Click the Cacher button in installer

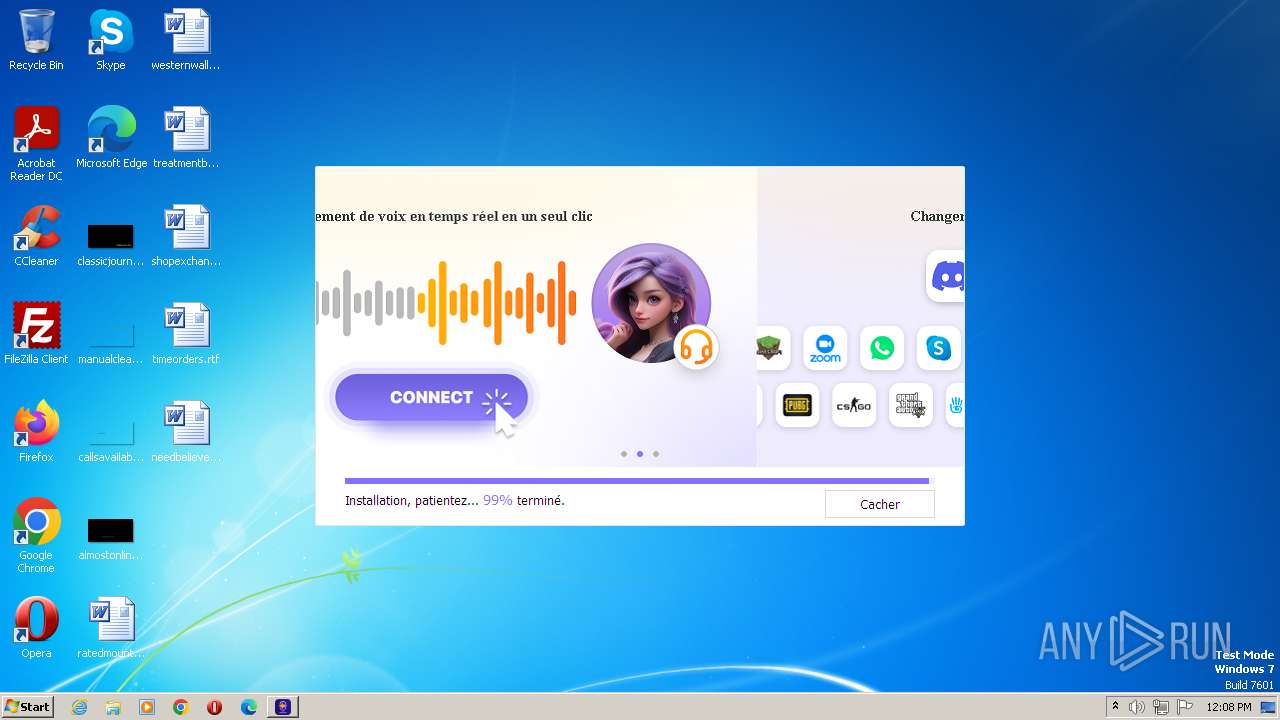click(x=879, y=504)
